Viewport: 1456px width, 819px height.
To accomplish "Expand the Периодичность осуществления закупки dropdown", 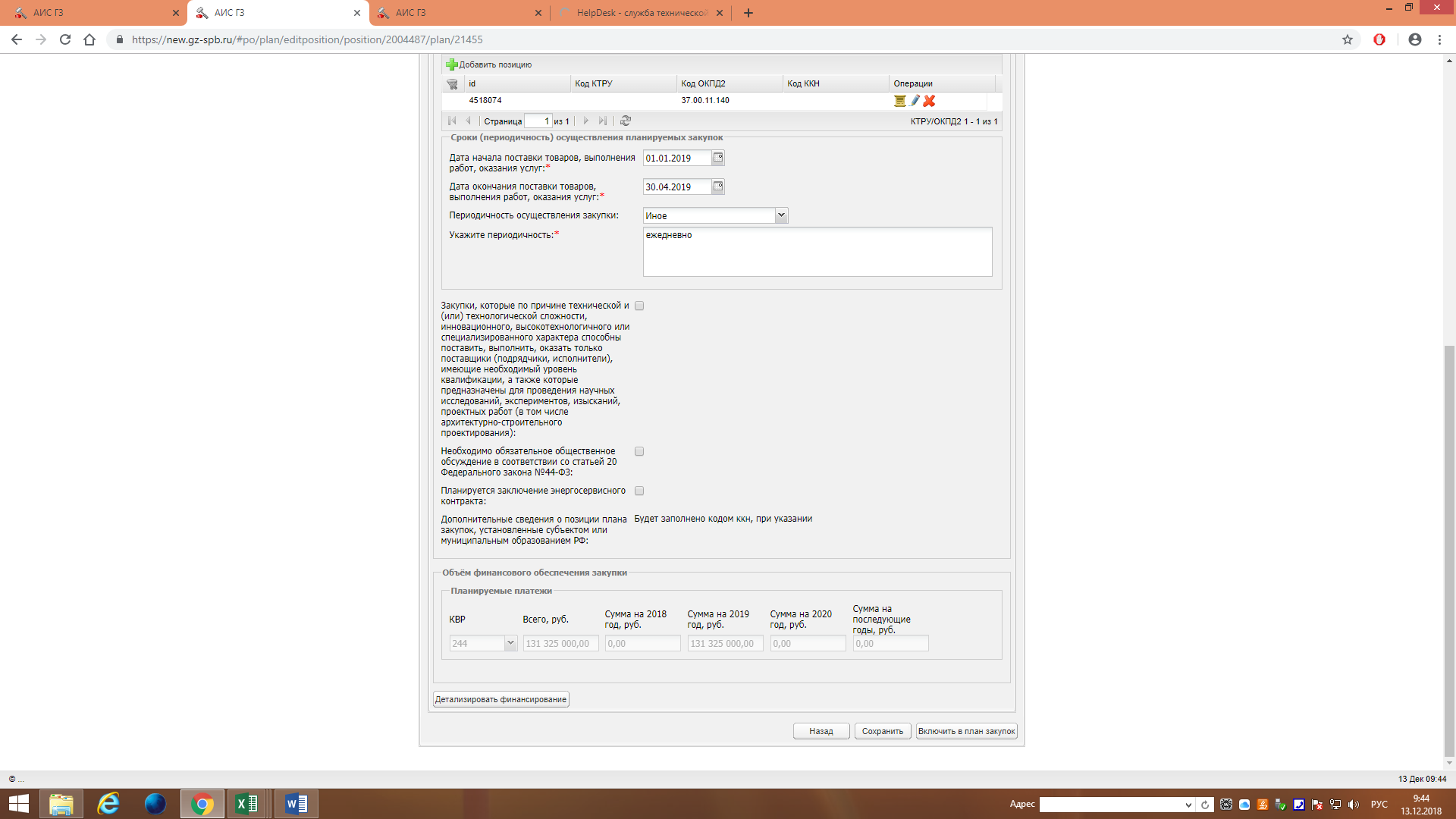I will click(781, 215).
